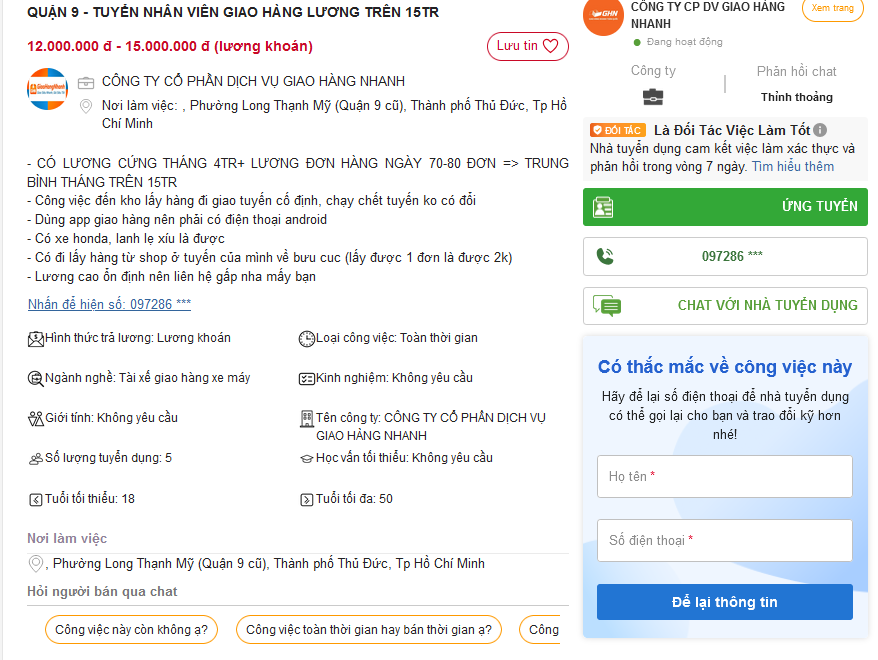
Task: Focus the Số điện thoại input field
Action: 725,541
